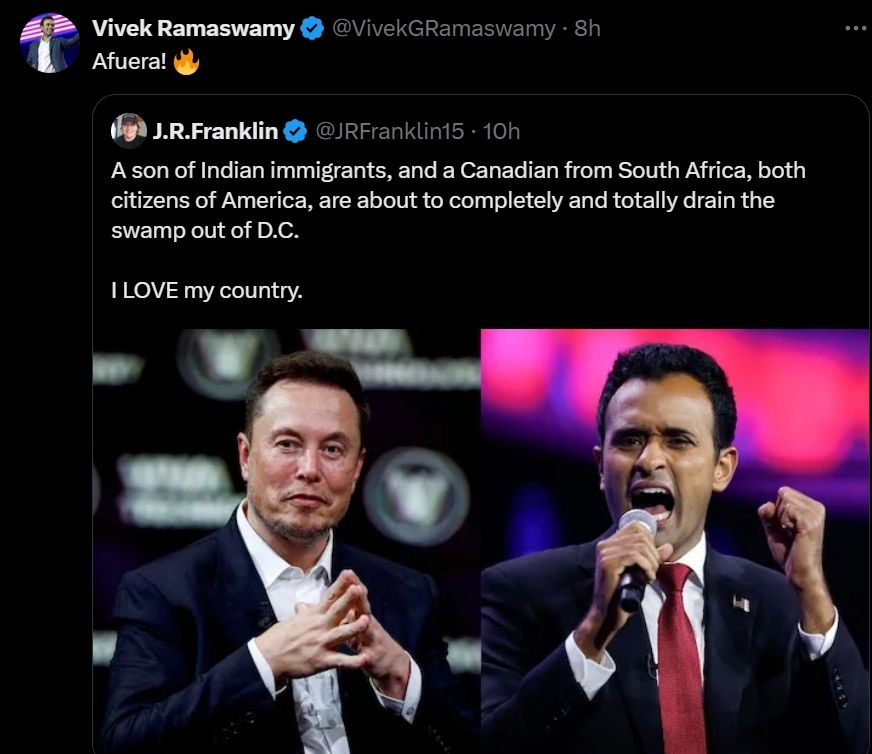Viewport: 872px width, 754px height.
Task: Open the post via the 8h timestamp
Action: coord(588,29)
